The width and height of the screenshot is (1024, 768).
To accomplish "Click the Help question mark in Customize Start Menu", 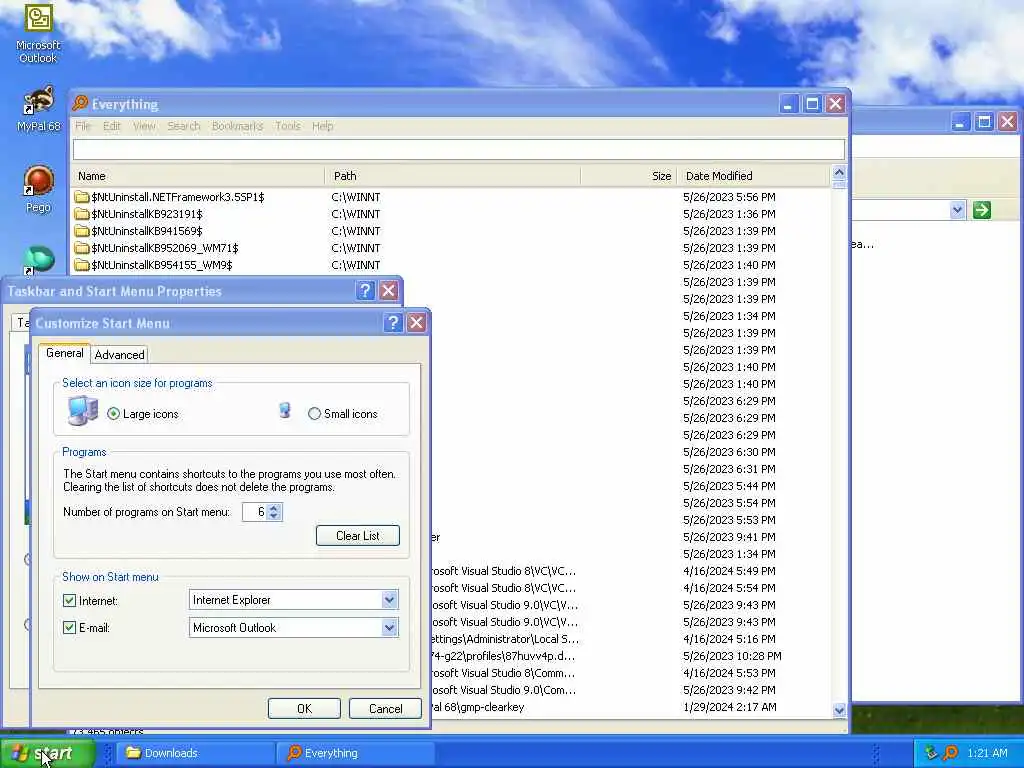I will pos(392,322).
